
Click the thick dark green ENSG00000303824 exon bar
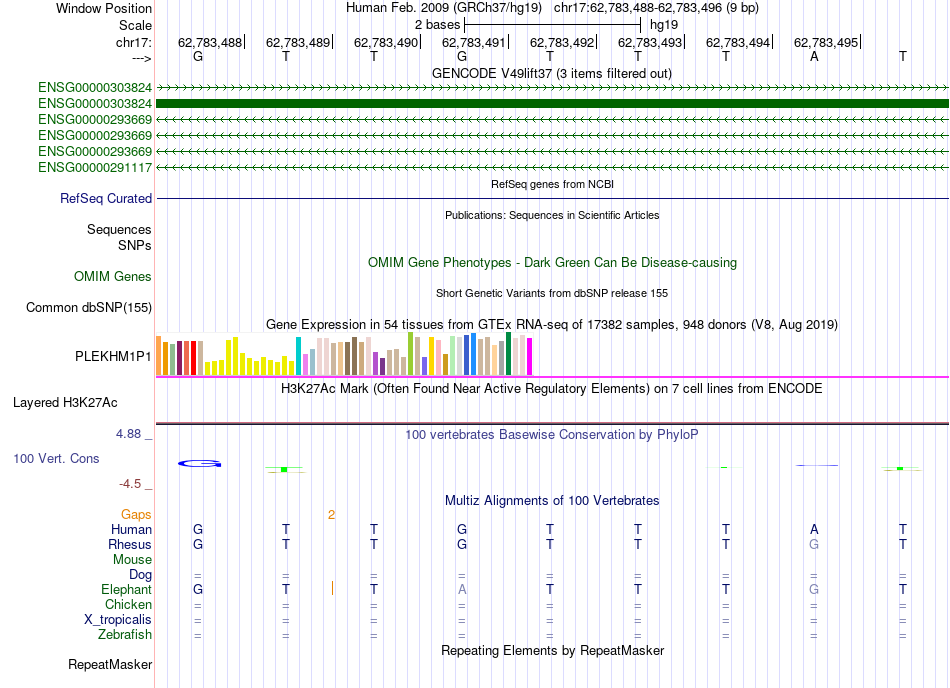[x=553, y=104]
